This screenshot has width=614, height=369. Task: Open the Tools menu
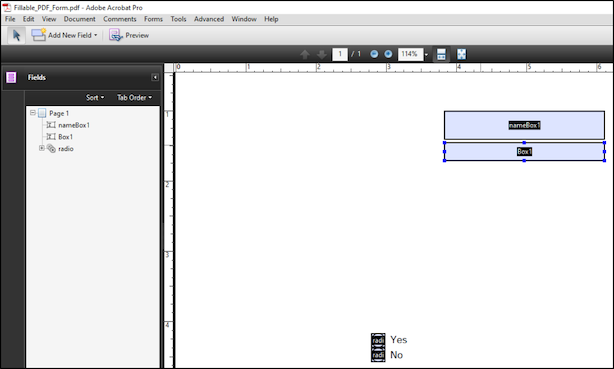(178, 19)
